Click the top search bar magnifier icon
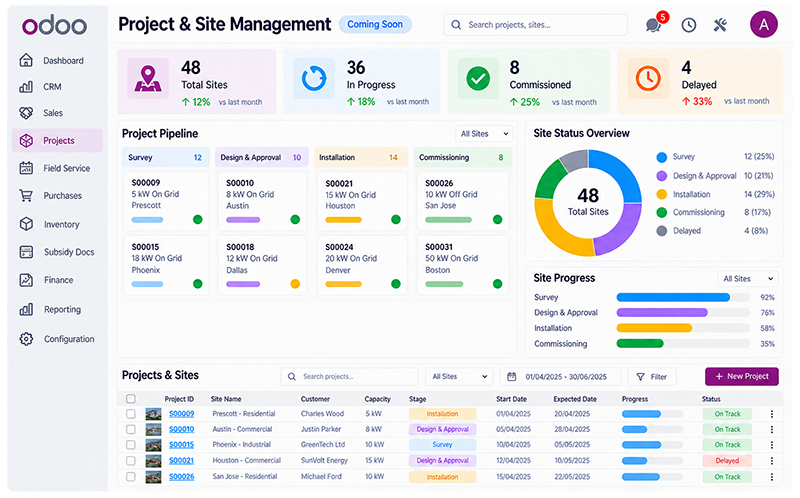This screenshot has height=498, width=800. 456,24
